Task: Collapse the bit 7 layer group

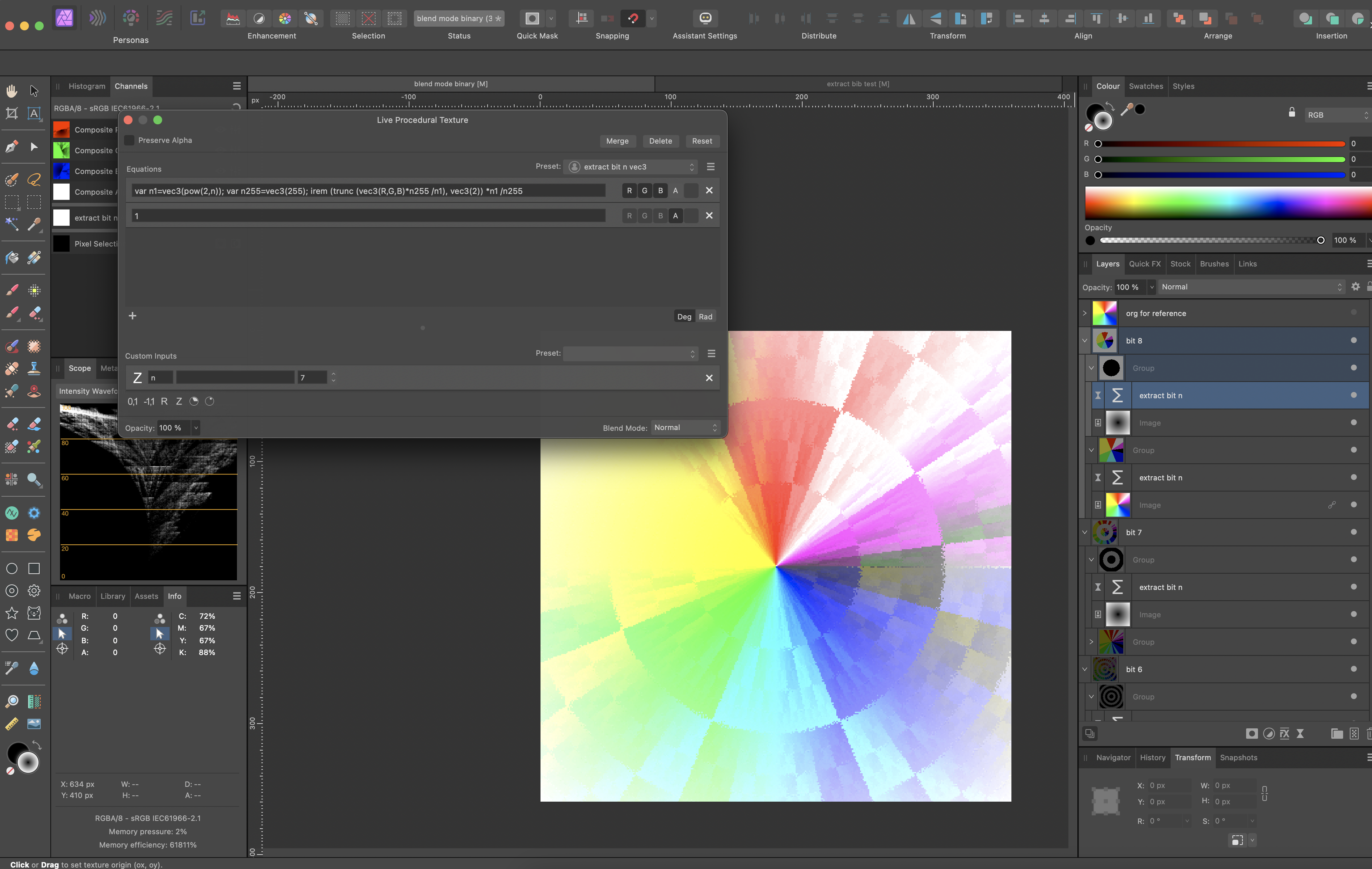Action: point(1085,533)
